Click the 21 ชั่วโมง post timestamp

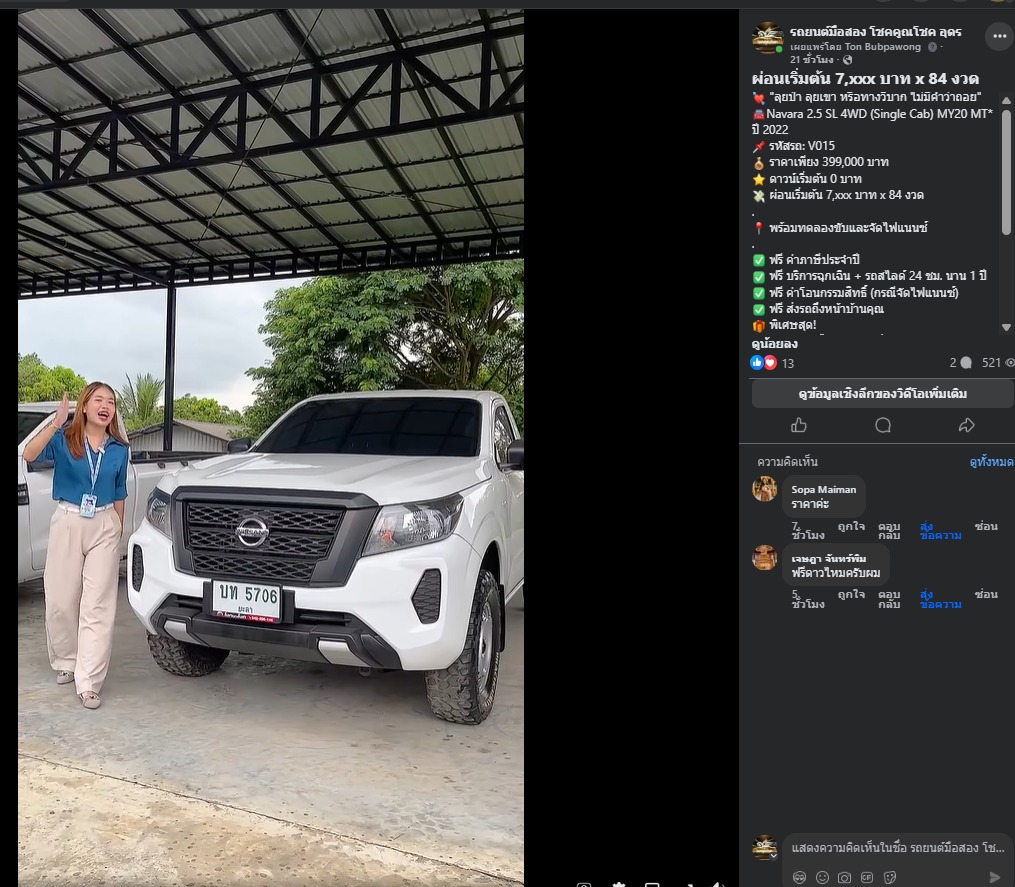[812, 60]
